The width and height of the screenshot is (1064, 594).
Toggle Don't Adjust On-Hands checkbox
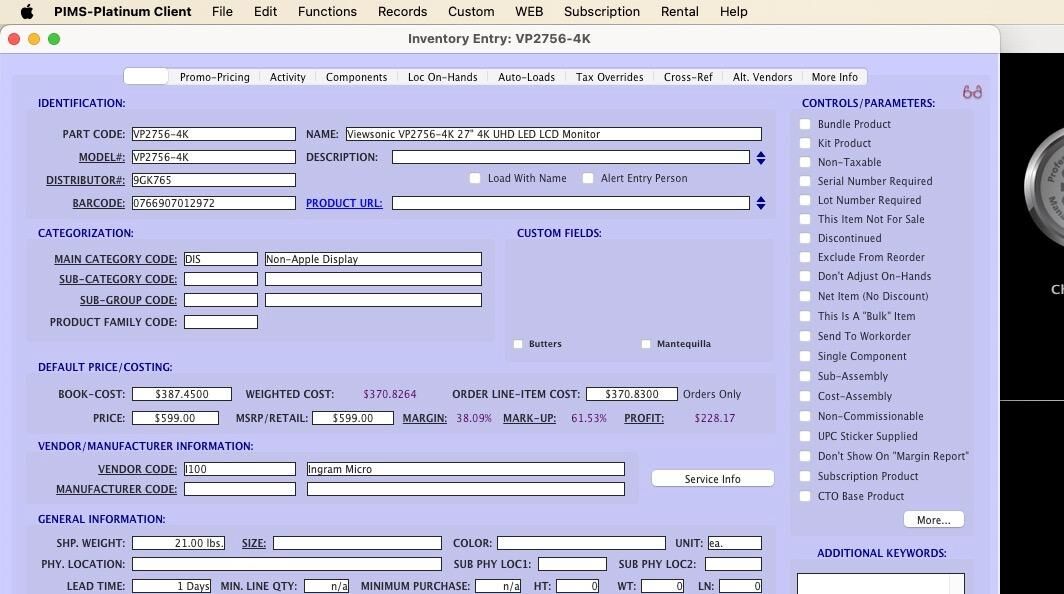(x=805, y=276)
